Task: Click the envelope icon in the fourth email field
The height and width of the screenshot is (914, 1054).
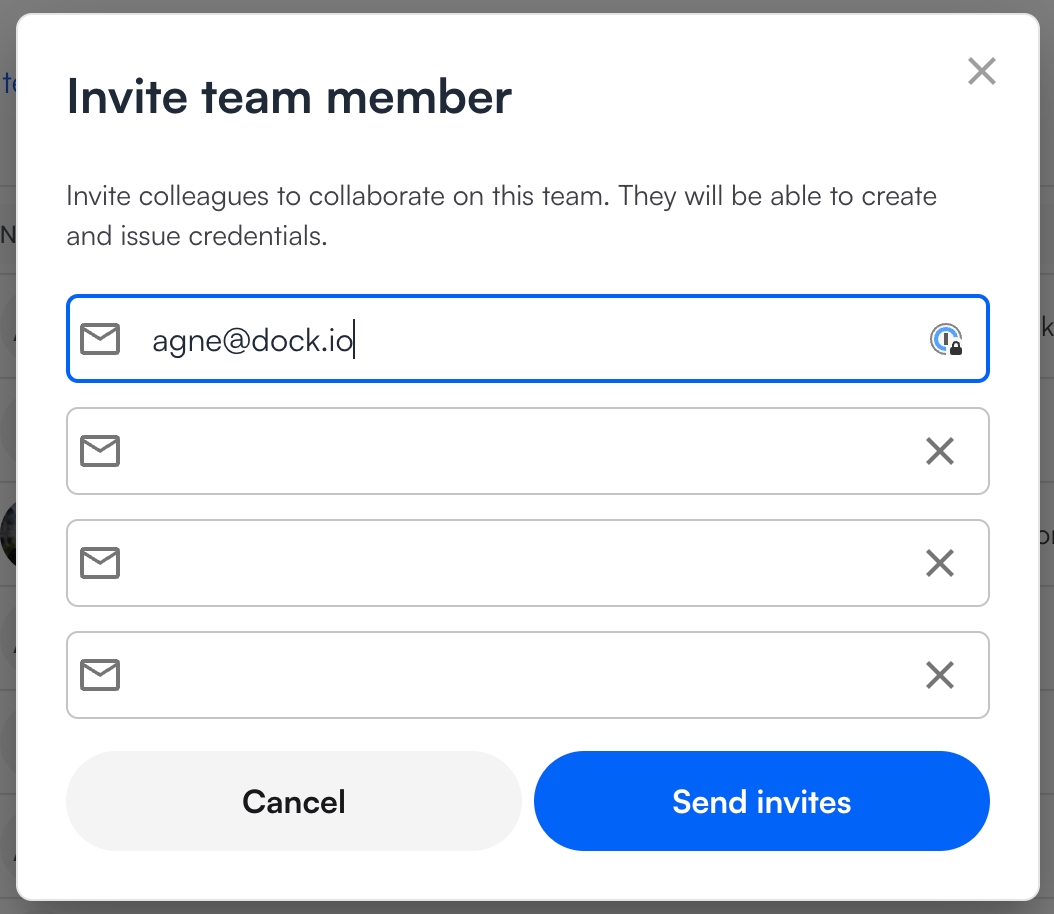Action: (x=100, y=676)
